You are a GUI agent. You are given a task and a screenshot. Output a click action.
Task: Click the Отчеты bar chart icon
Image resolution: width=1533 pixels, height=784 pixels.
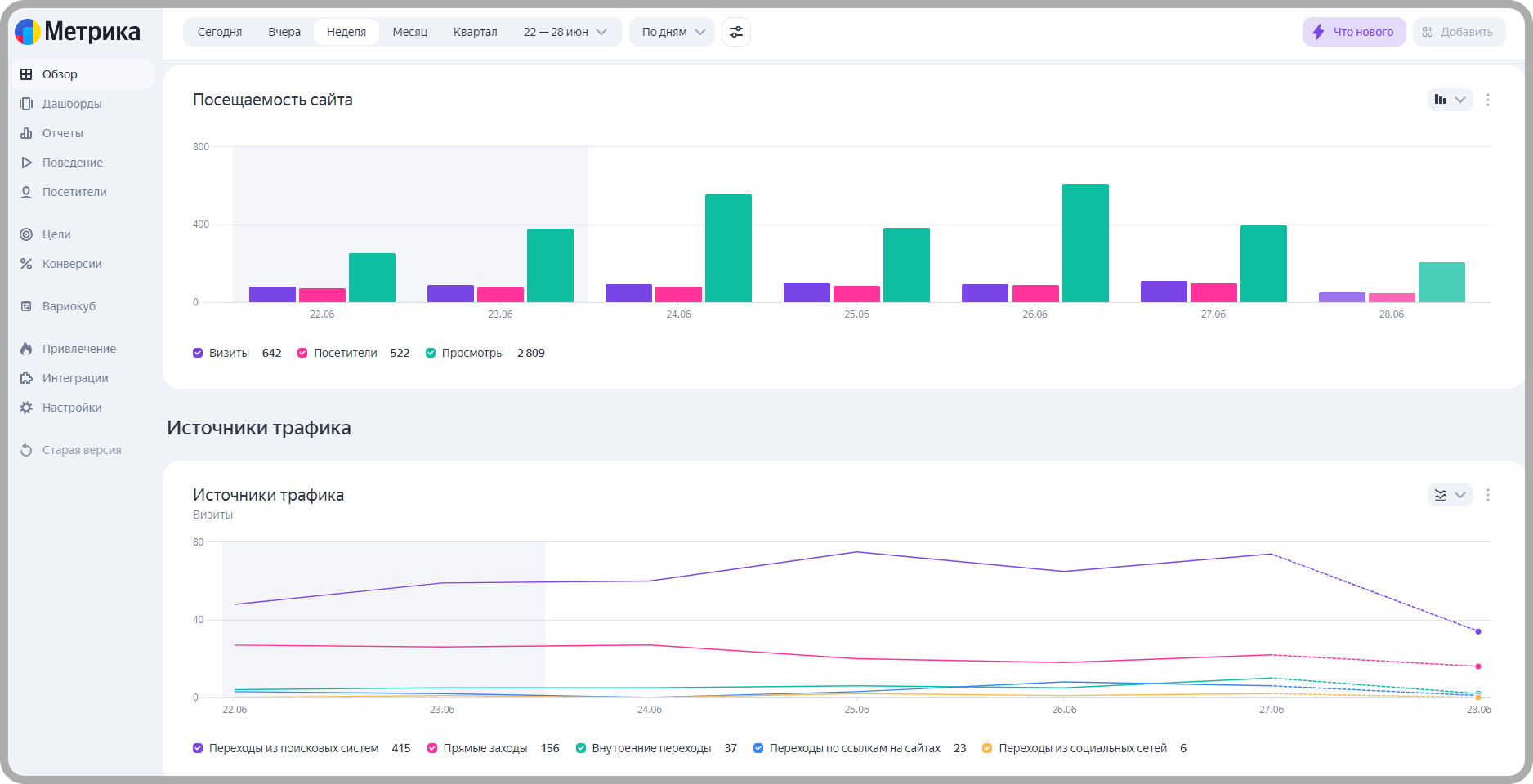[x=26, y=133]
